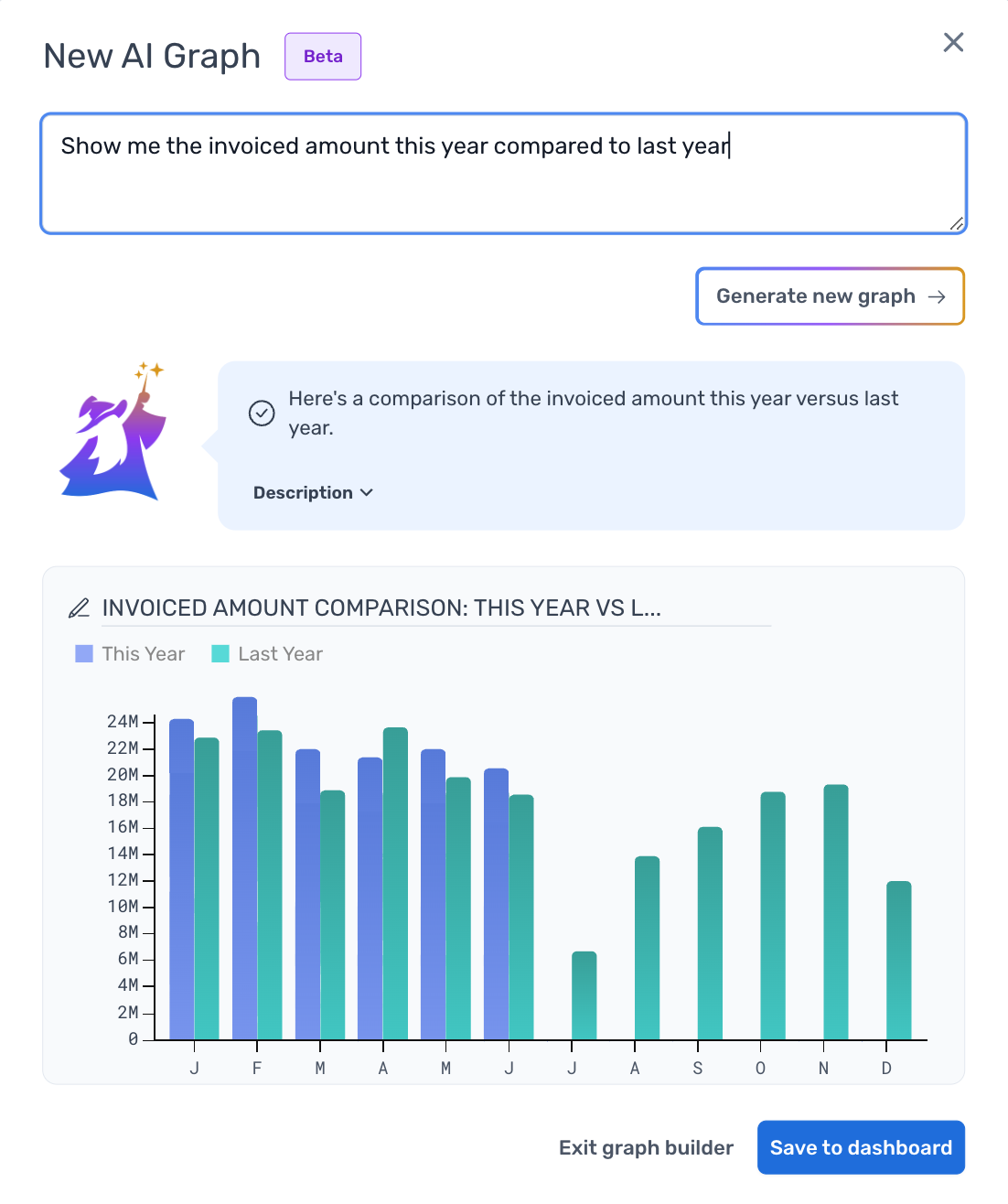Click the tallest blue February bar
The height and width of the screenshot is (1204, 1008).
pos(244,868)
